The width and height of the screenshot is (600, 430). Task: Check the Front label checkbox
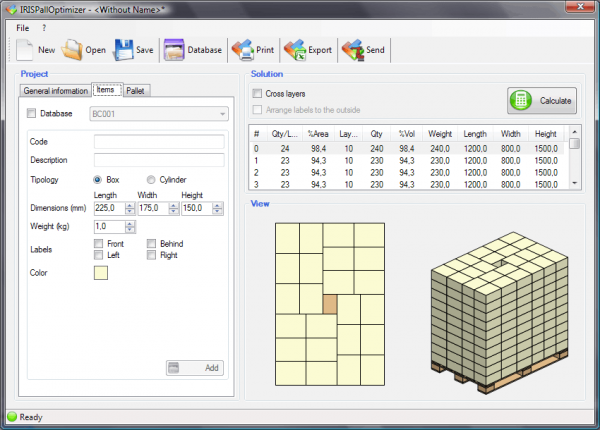point(98,243)
